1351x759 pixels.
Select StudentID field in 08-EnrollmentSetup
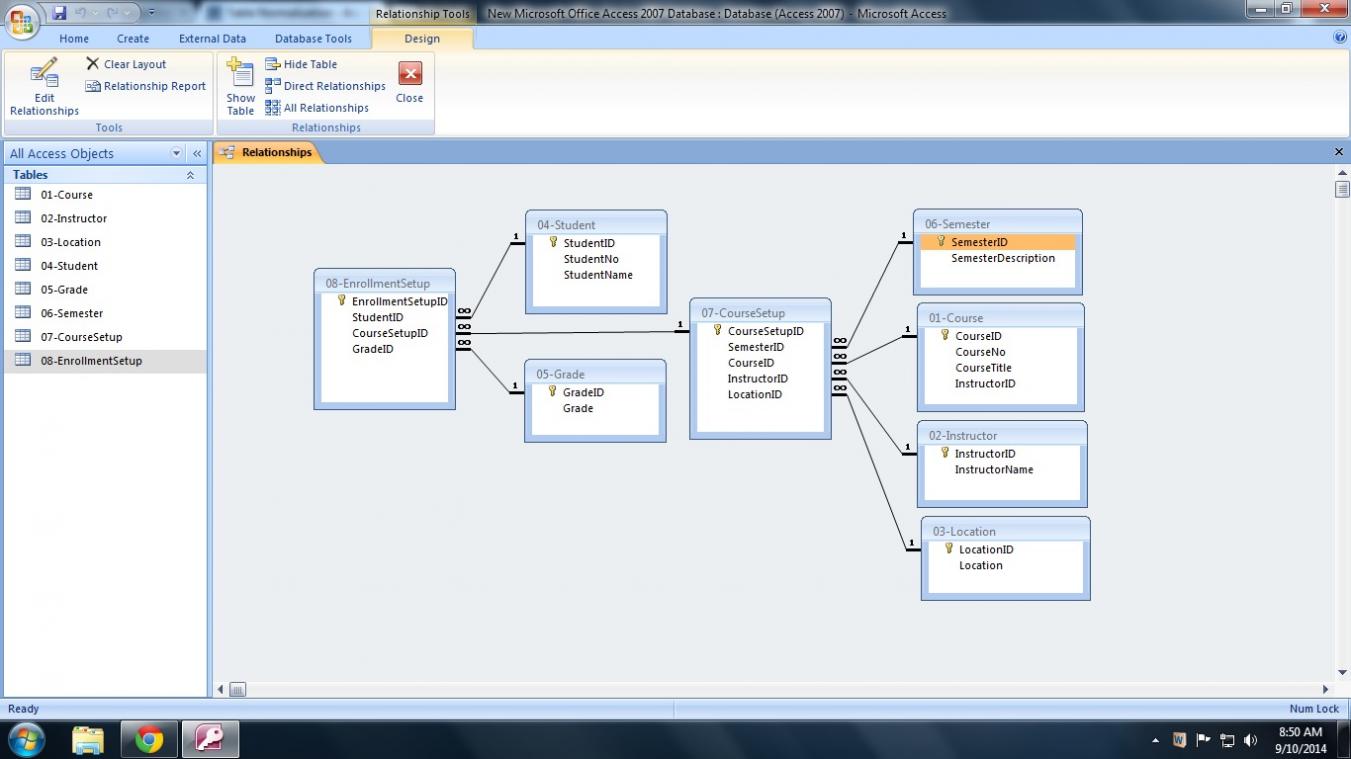click(378, 317)
